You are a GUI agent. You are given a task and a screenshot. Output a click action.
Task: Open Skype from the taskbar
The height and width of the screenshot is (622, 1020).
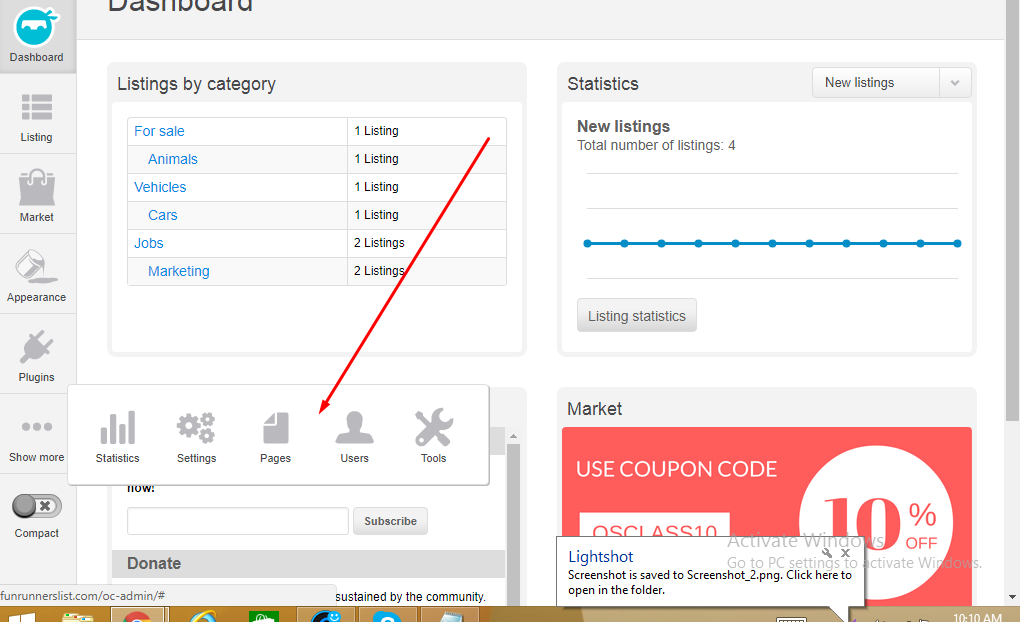(387, 616)
